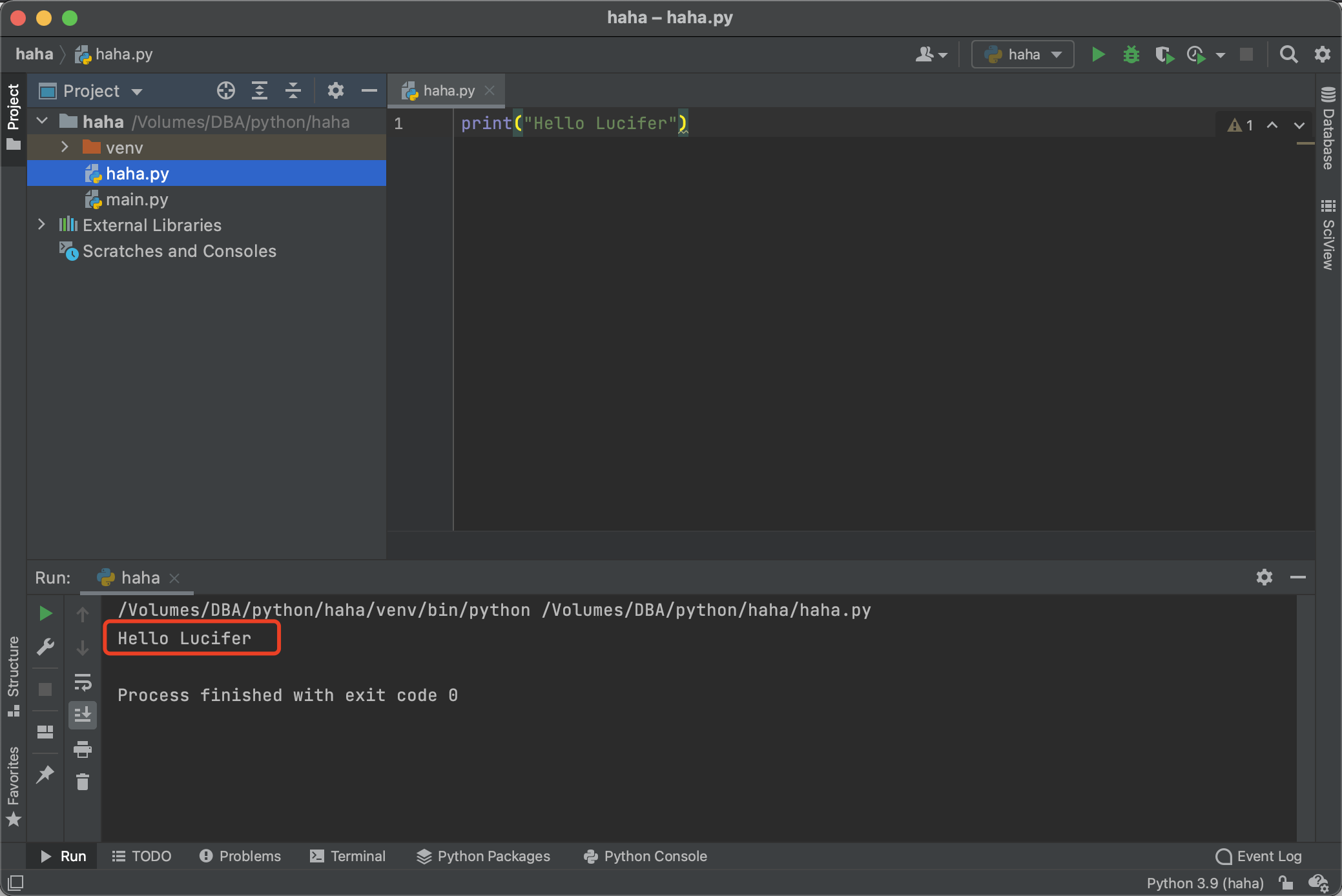
Task: Run haha with coverage icon
Action: [x=1164, y=55]
